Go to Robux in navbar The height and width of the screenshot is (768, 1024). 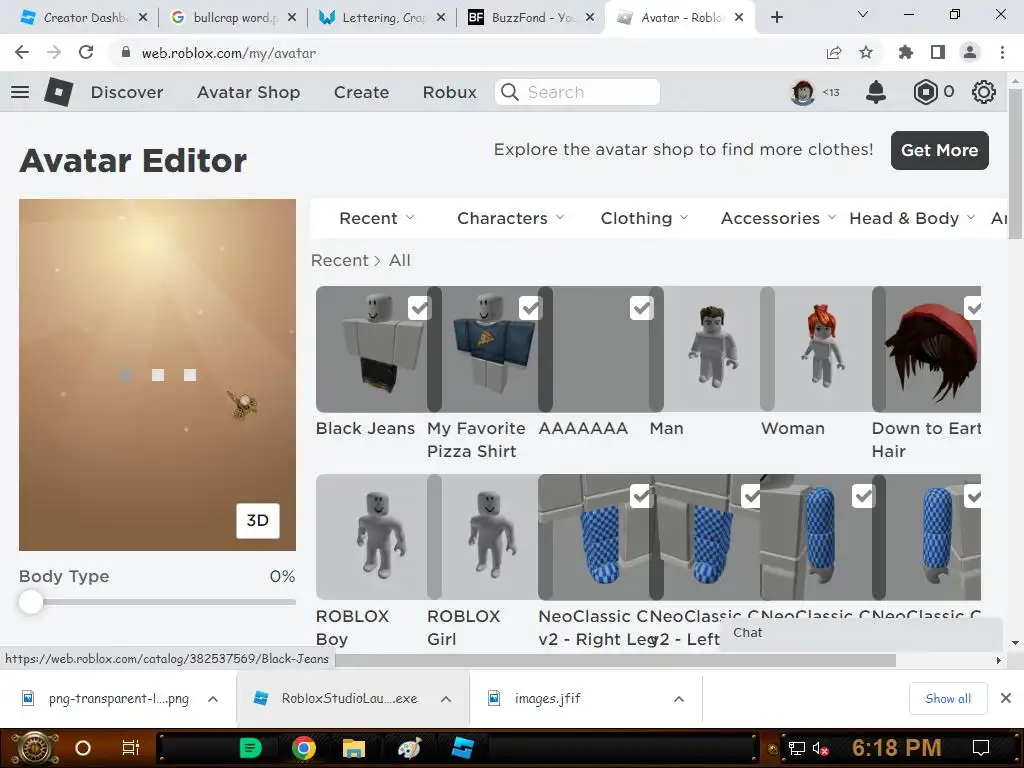[449, 92]
